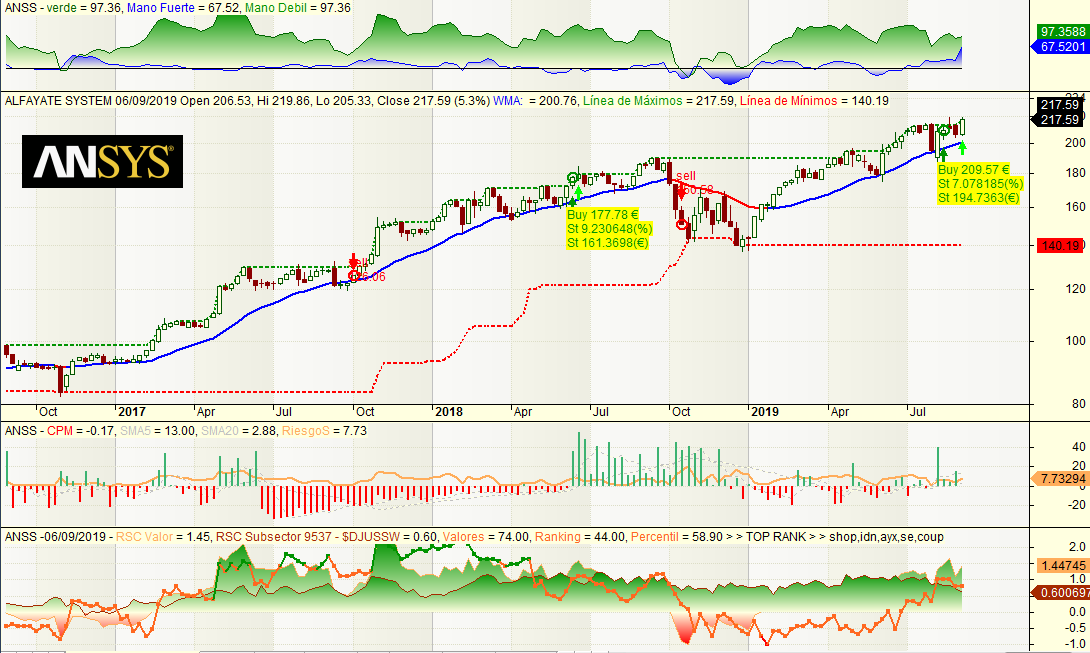Click the "Buy 177.78 €" annotation
The width and height of the screenshot is (1090, 653).
pyautogui.click(x=602, y=215)
